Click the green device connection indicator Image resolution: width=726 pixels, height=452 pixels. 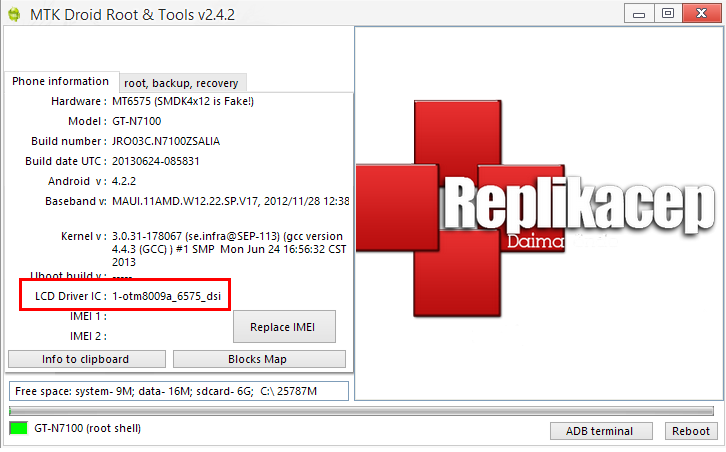click(x=18, y=428)
